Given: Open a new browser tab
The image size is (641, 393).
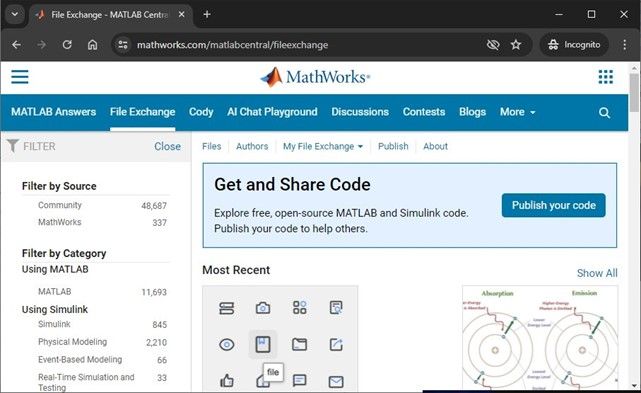Looking at the screenshot, I should 207,14.
